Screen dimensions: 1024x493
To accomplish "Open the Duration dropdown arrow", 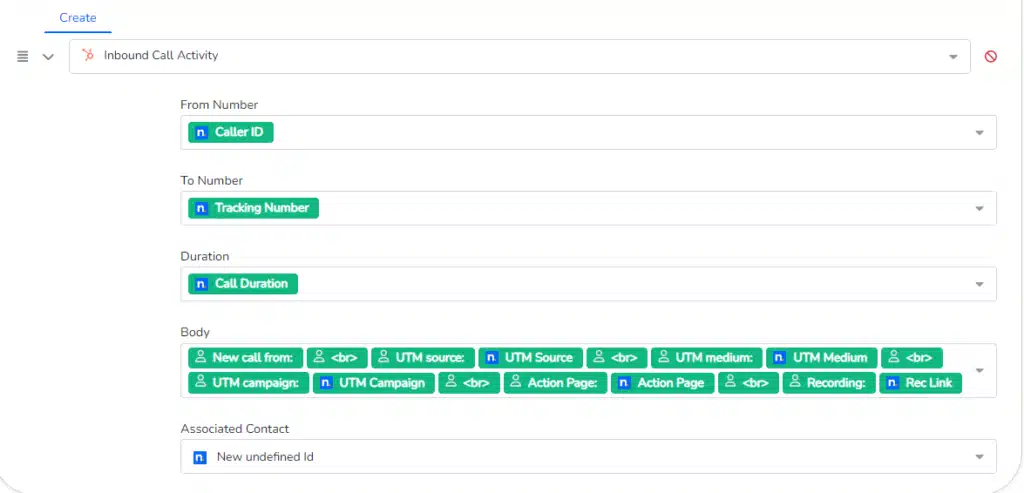I will pos(980,284).
